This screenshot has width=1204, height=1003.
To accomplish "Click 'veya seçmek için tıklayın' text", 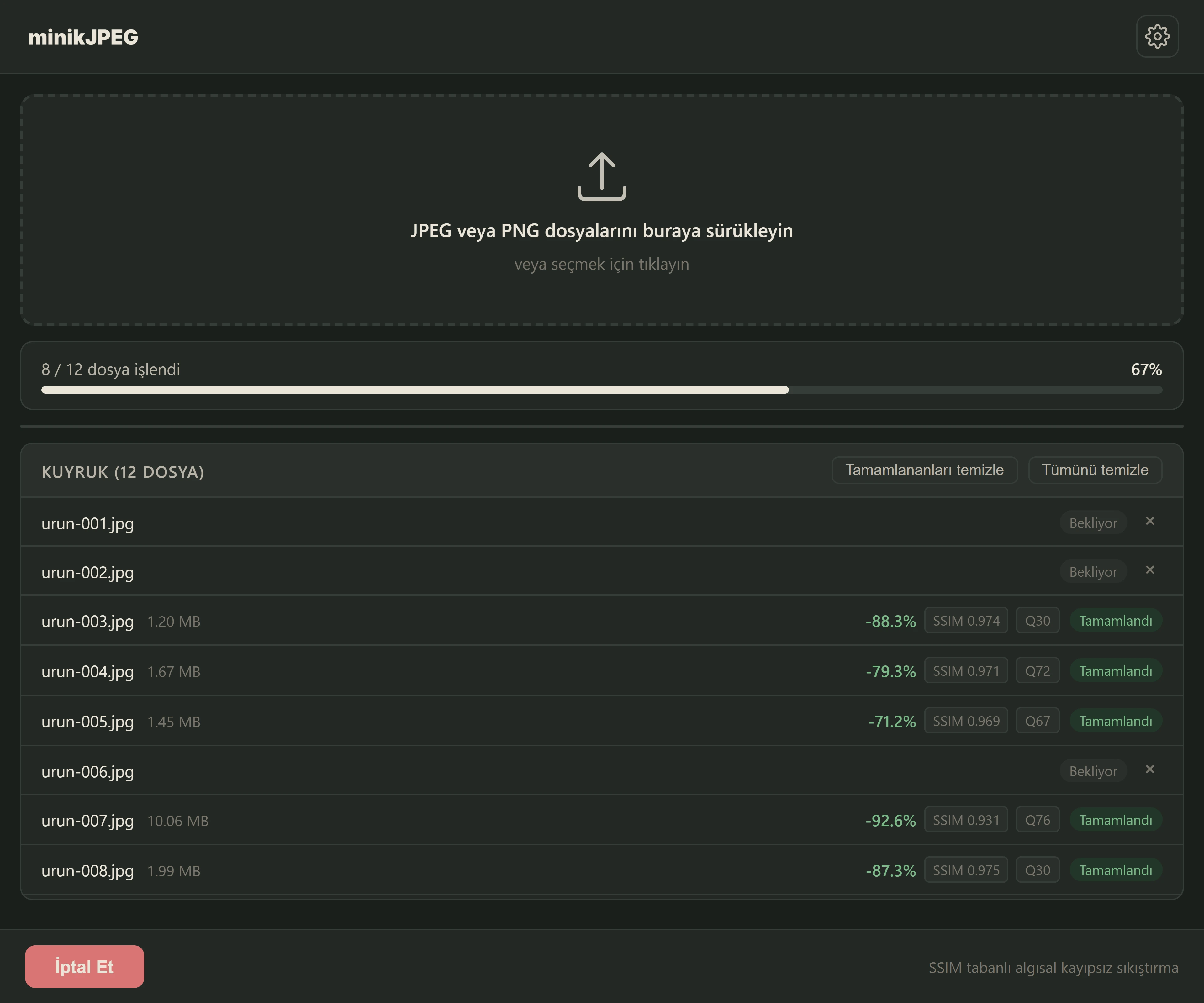I will 601,264.
